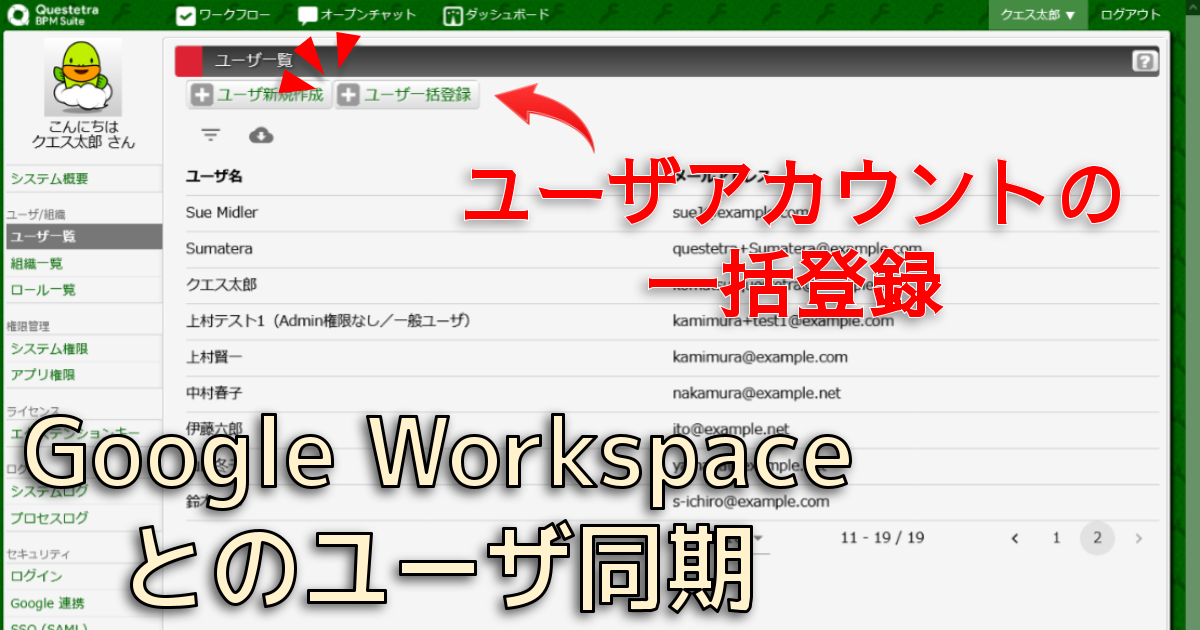Select システム概要 in the sidebar
This screenshot has height=630, width=1200.
pos(50,179)
